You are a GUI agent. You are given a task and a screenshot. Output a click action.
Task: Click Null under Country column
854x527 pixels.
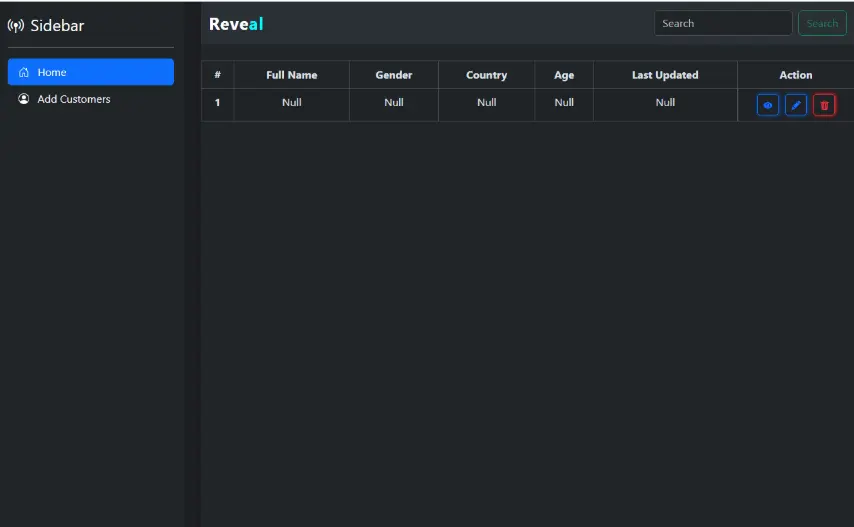click(486, 102)
